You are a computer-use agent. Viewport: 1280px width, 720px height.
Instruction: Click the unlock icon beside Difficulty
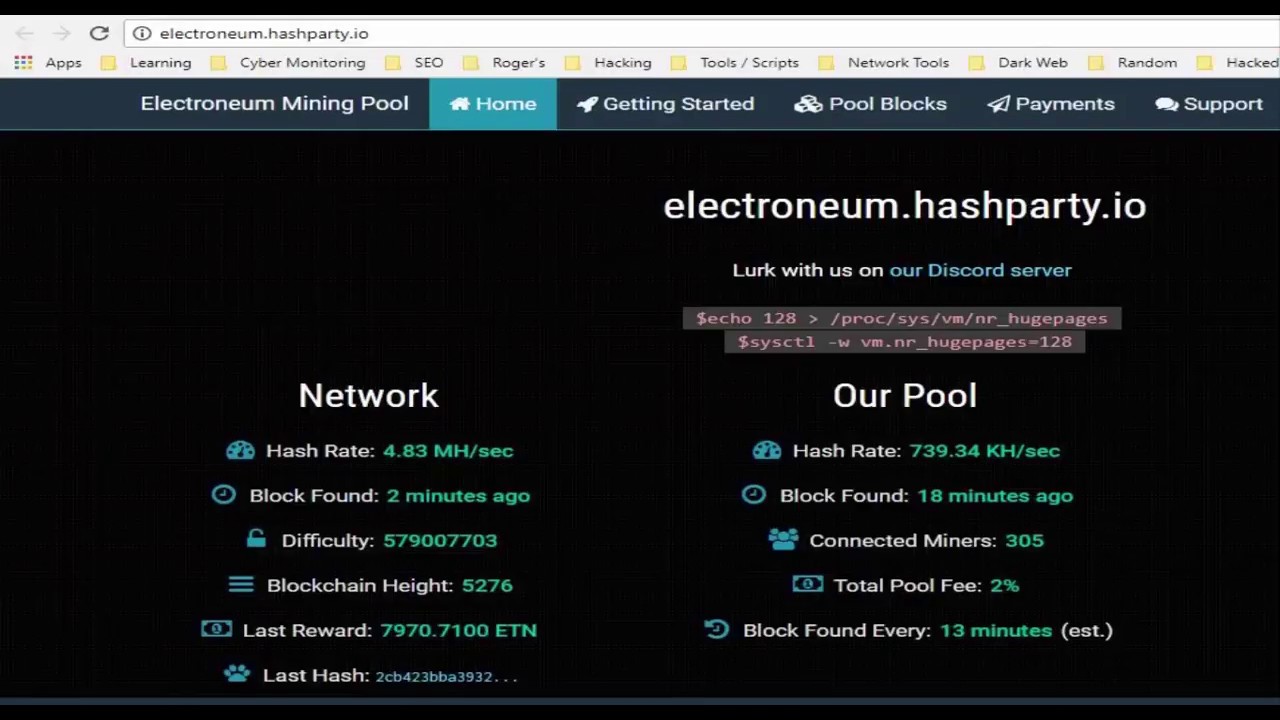256,539
